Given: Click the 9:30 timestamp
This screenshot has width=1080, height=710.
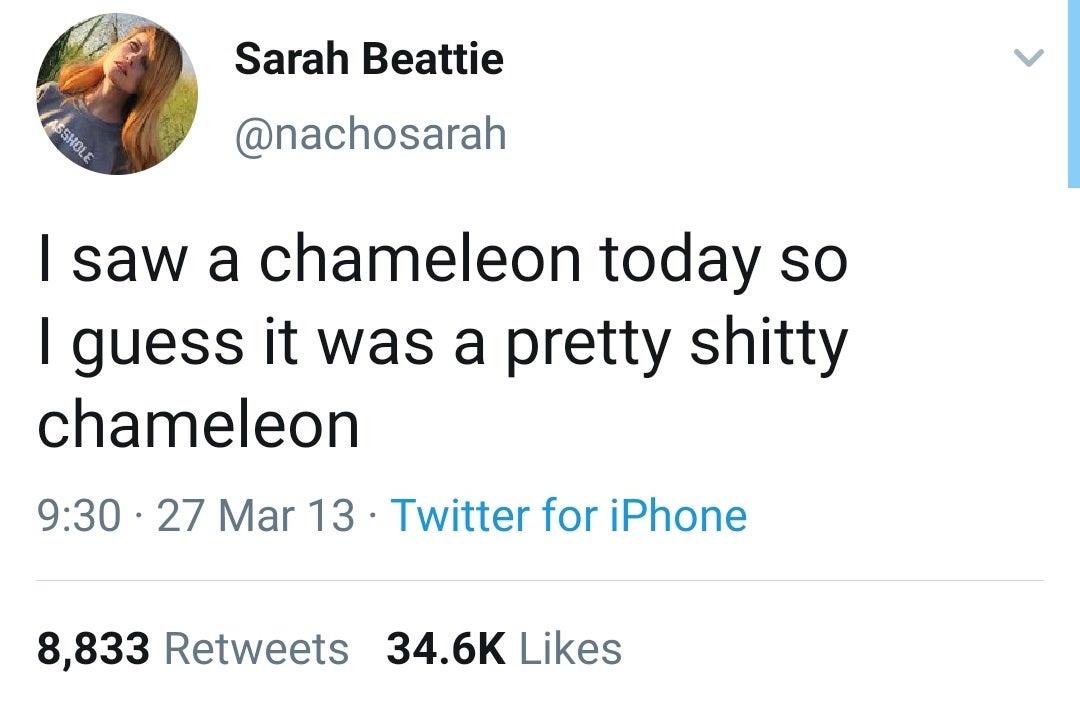Looking at the screenshot, I should [75, 514].
